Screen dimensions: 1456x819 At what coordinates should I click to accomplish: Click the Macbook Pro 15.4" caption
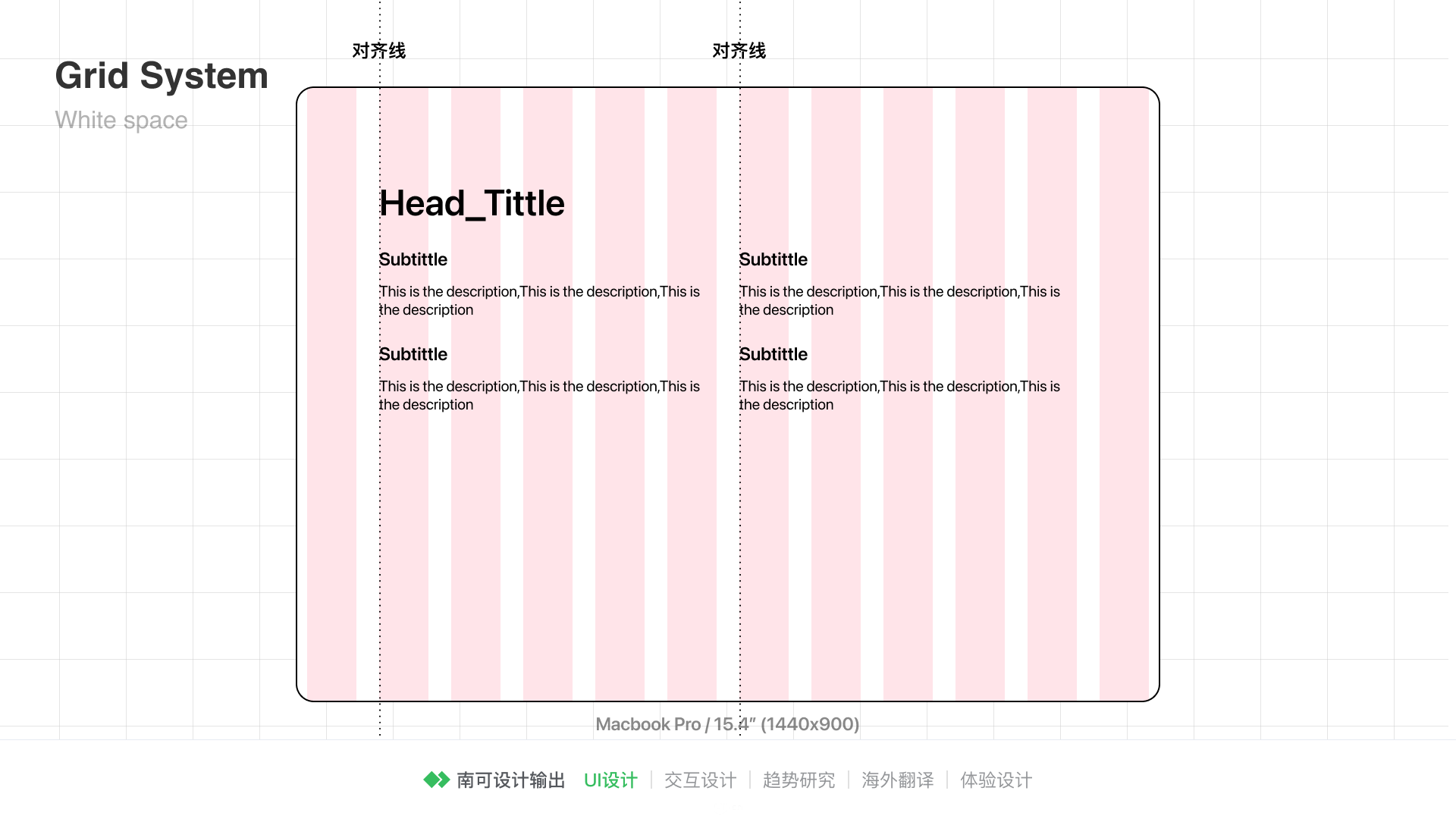click(x=727, y=724)
